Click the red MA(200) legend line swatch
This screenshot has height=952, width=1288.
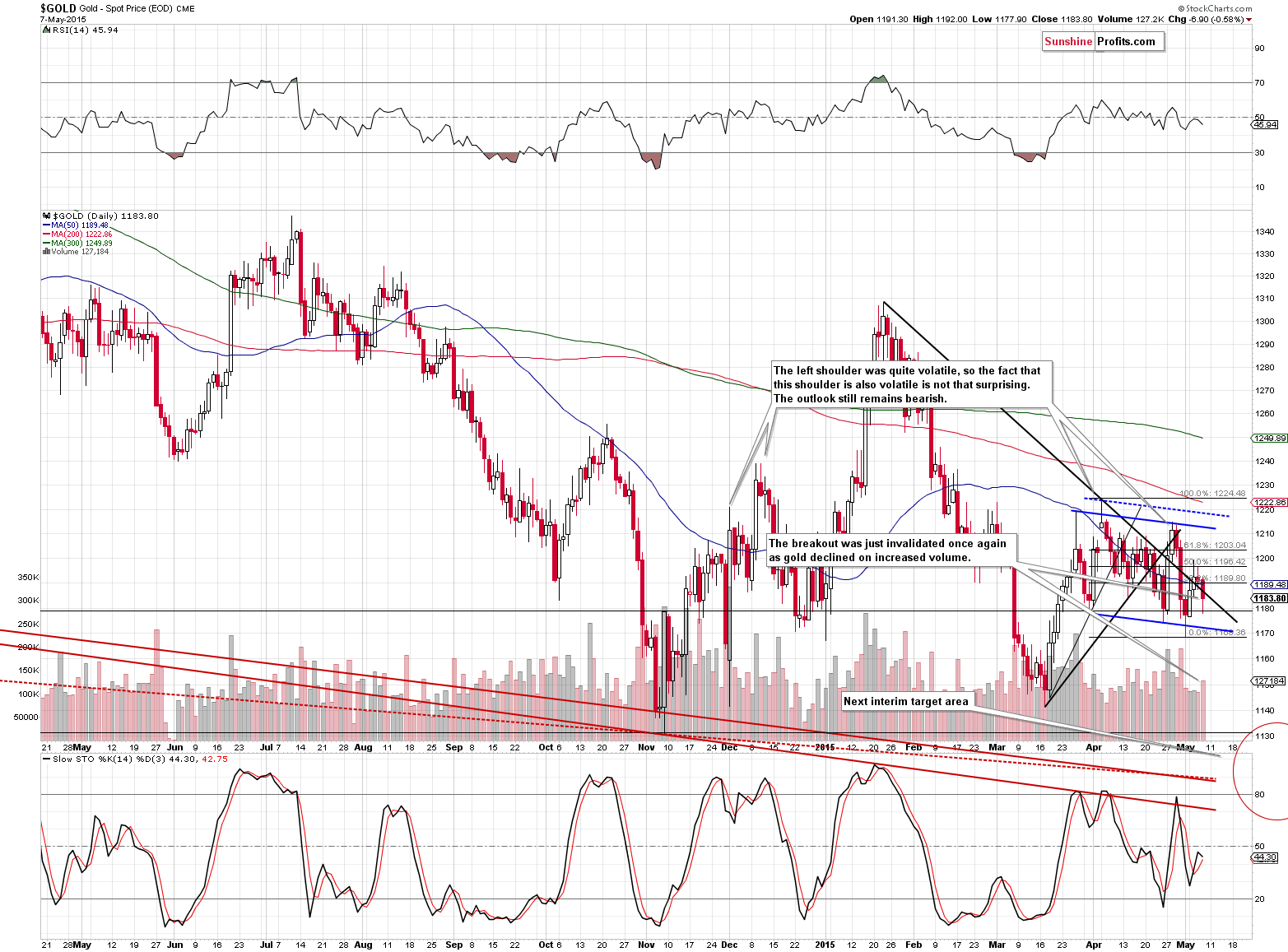coord(46,235)
